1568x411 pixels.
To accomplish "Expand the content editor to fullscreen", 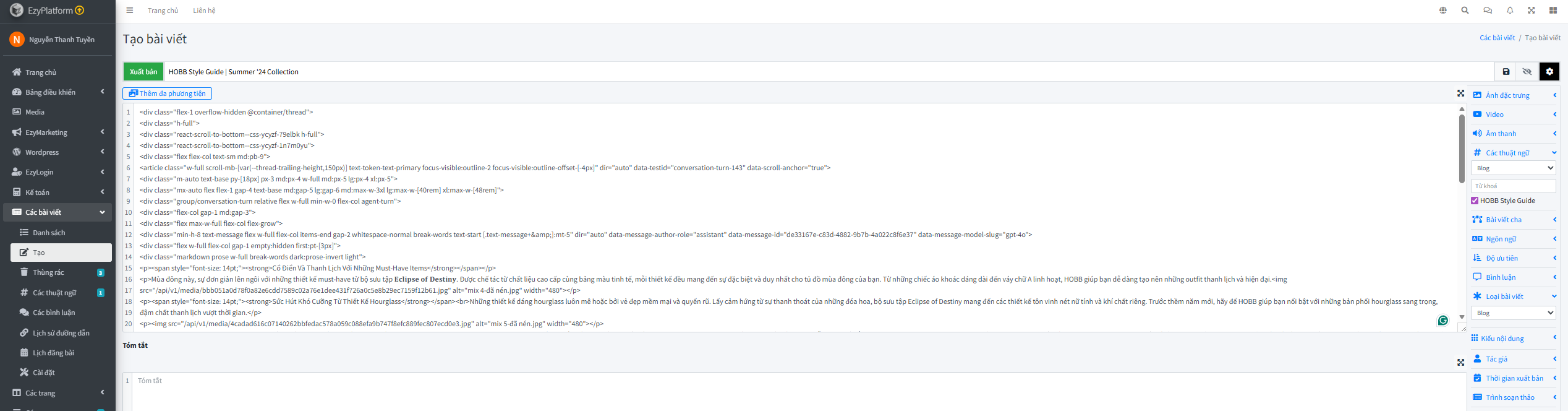I will [1460, 93].
